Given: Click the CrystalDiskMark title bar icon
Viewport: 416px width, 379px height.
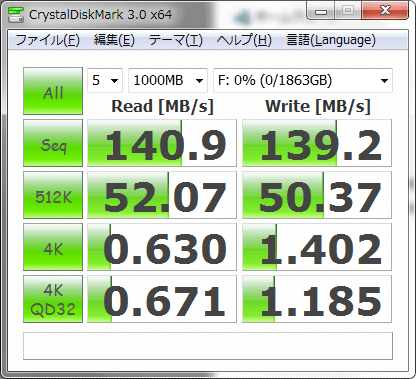Looking at the screenshot, I should click(16, 14).
